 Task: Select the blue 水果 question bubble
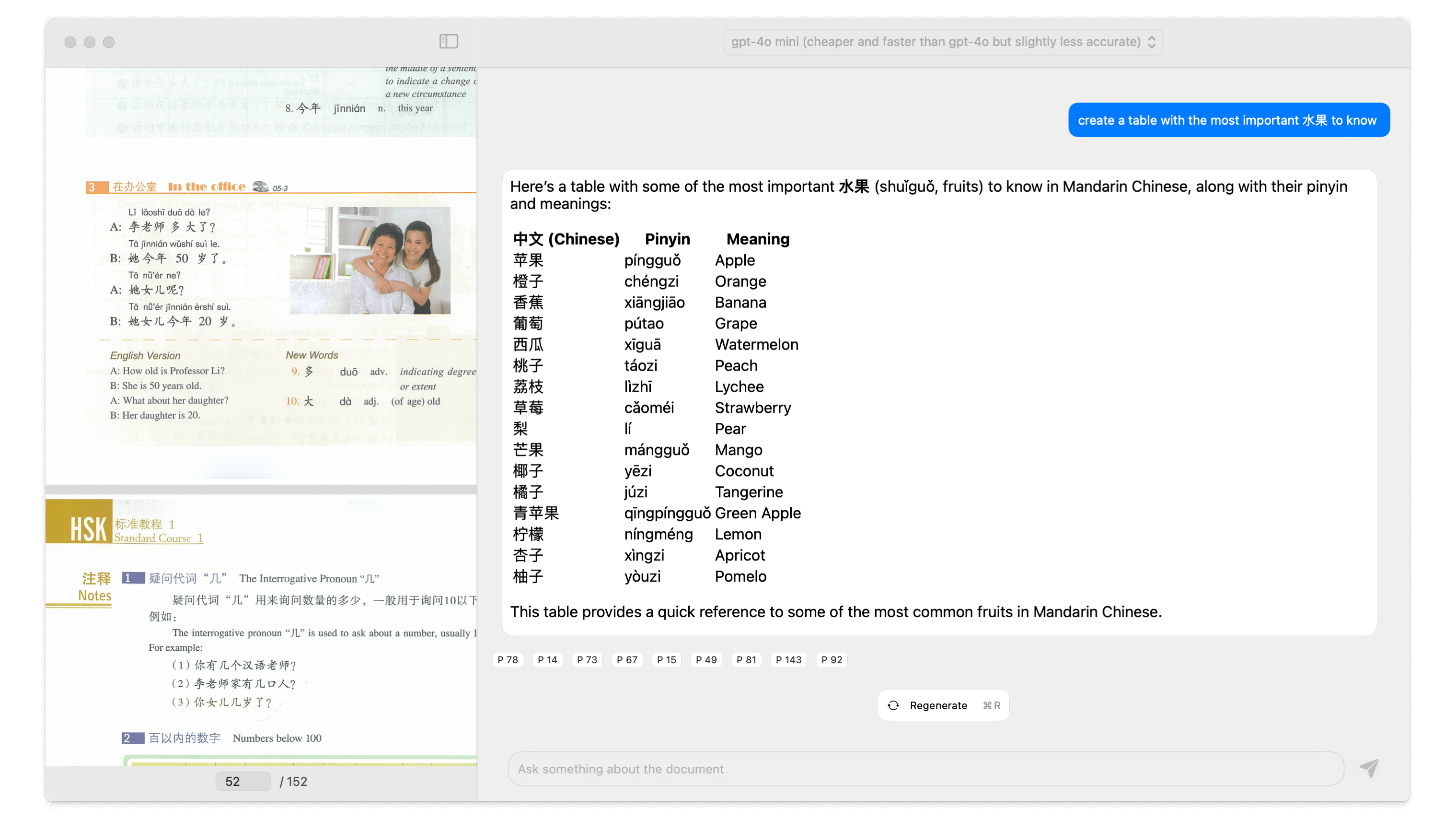(1228, 119)
